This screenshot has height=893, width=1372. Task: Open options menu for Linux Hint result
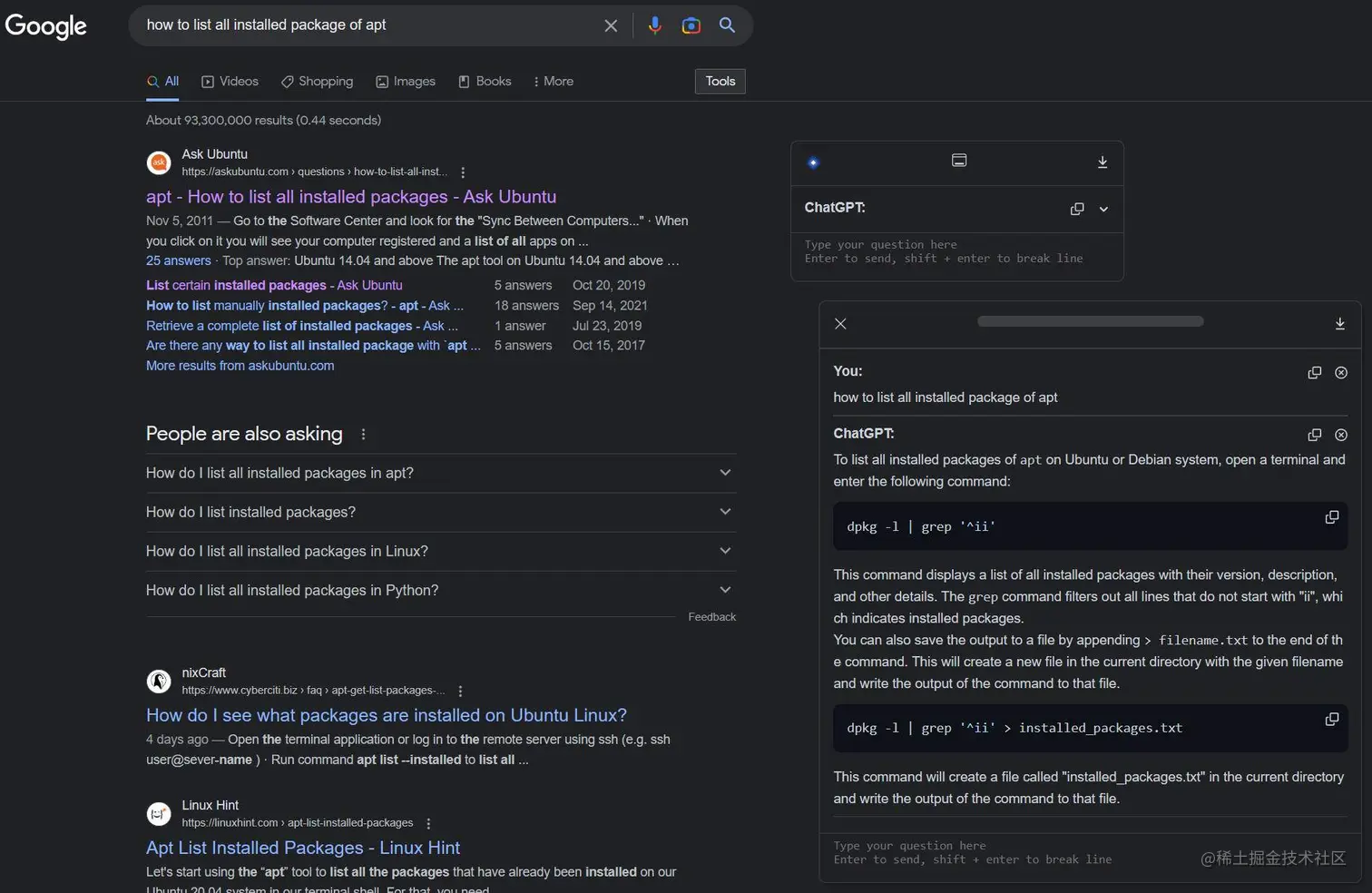click(428, 823)
